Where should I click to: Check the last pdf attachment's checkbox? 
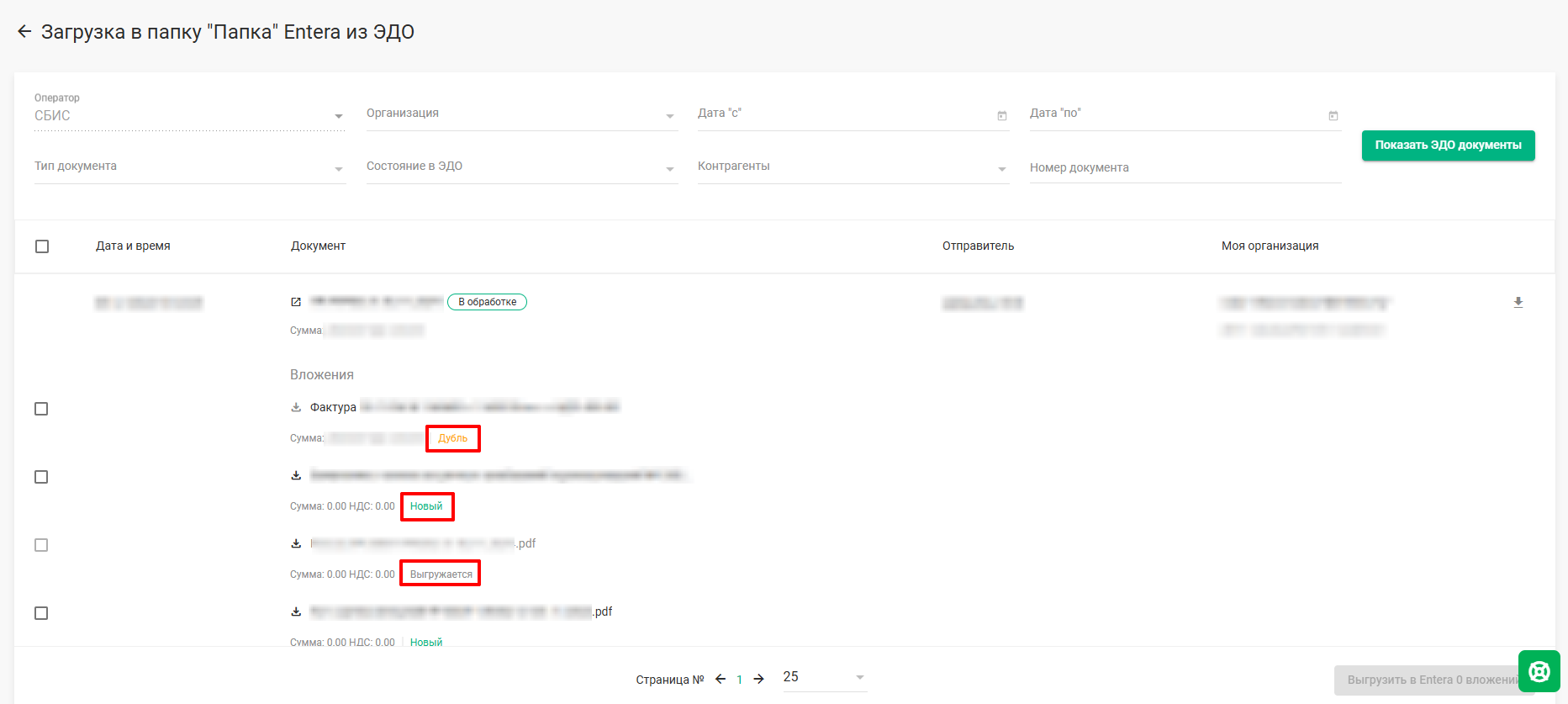point(41,613)
